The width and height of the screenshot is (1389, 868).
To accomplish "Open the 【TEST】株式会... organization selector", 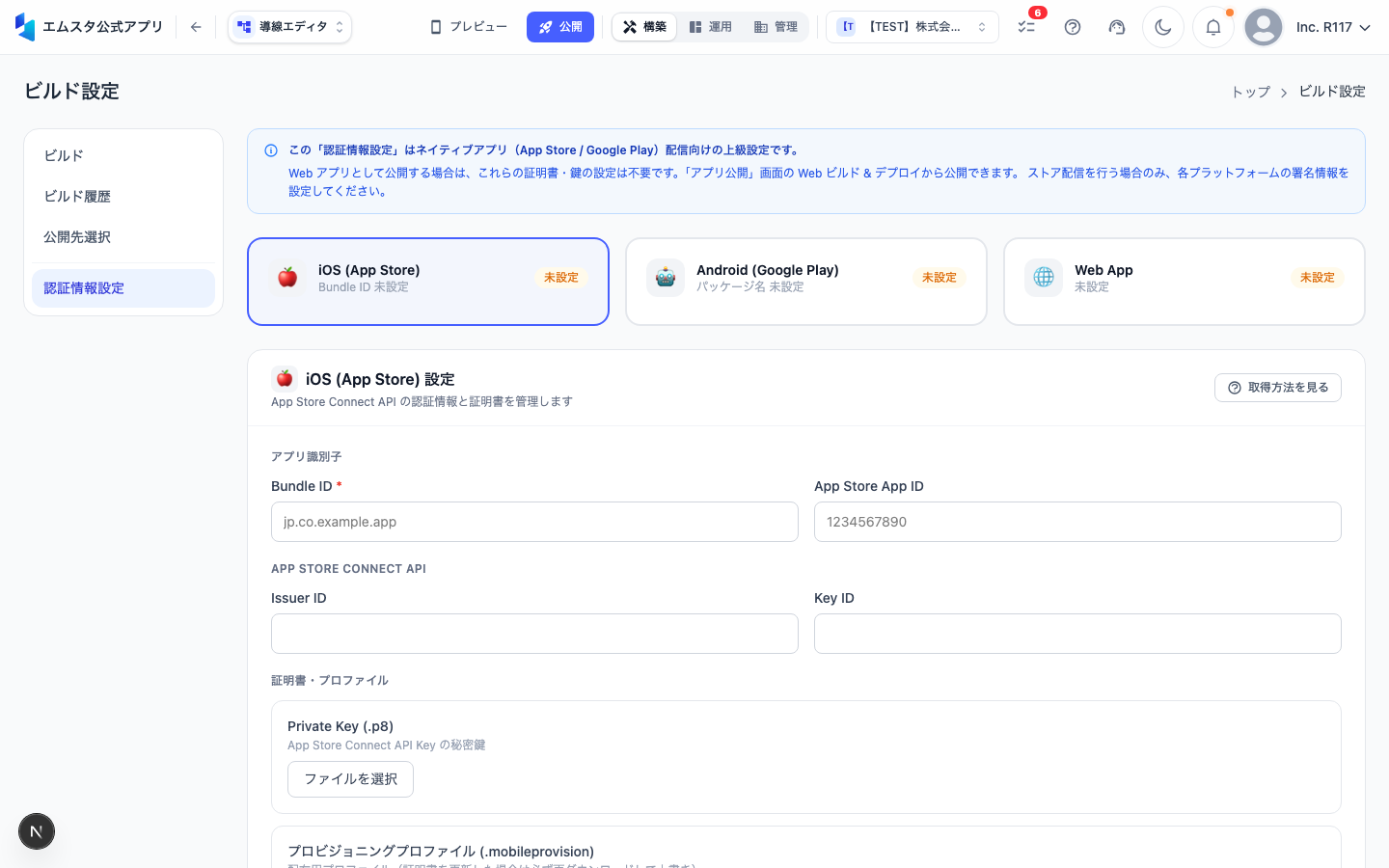I will pyautogui.click(x=912, y=27).
